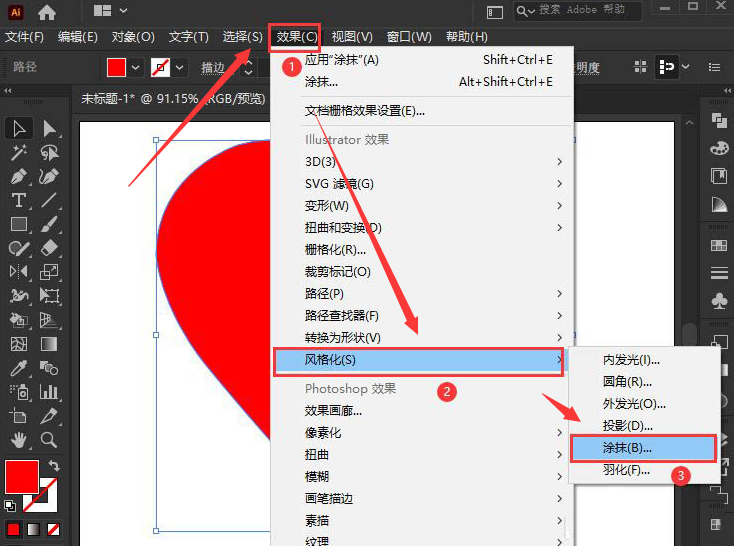Select the Curvature tool

49,177
